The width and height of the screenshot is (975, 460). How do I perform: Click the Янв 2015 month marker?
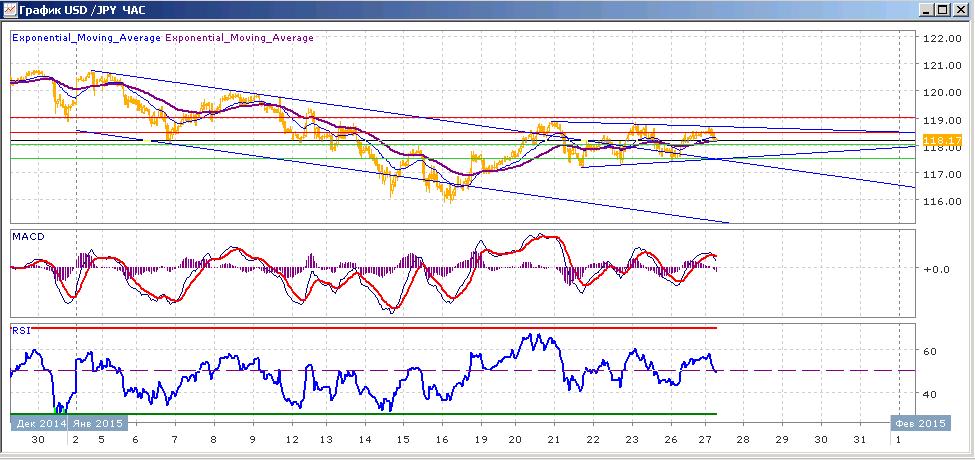(97, 423)
